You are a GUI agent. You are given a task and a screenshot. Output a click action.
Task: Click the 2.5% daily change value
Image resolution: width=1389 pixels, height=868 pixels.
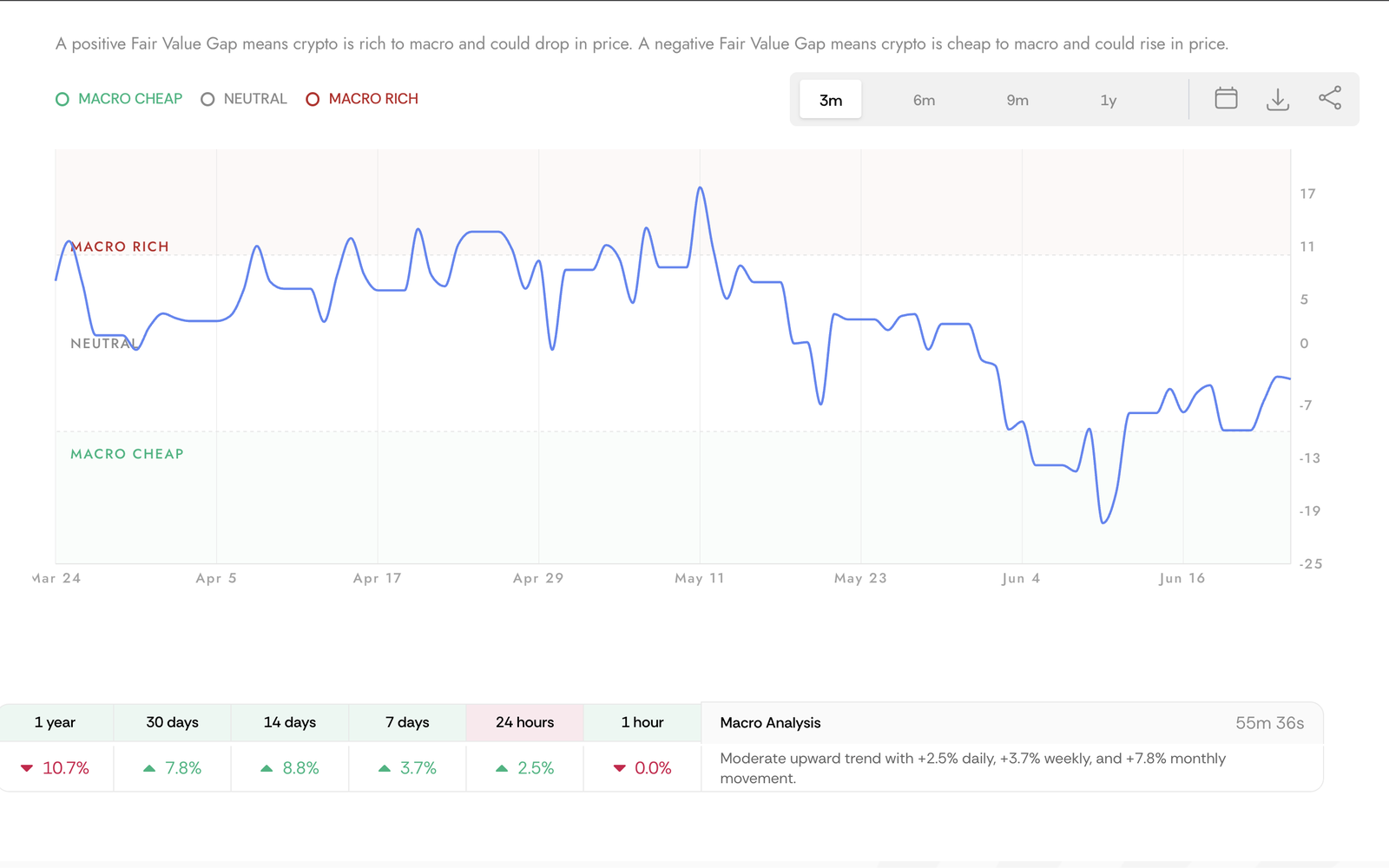pyautogui.click(x=536, y=768)
